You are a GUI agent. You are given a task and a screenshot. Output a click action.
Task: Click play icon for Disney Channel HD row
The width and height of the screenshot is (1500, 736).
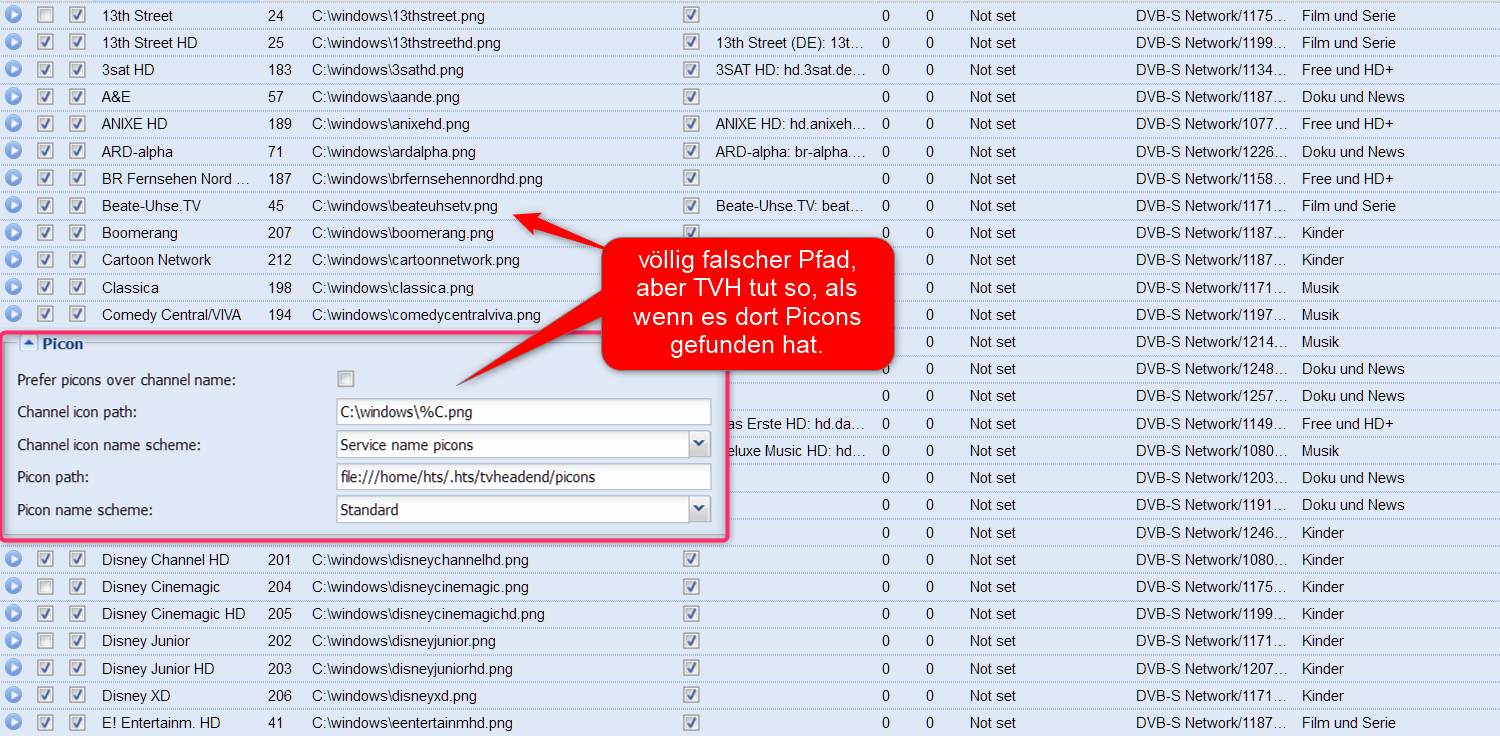pos(13,560)
